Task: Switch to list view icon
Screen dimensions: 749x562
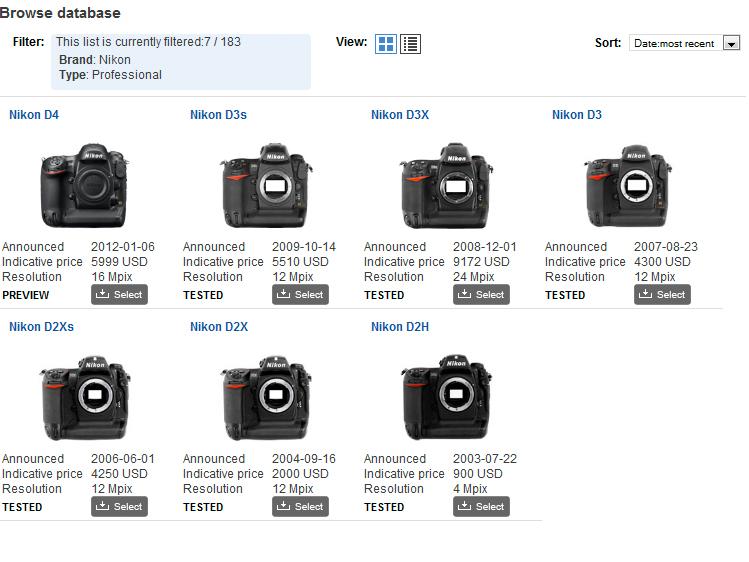Action: (x=410, y=44)
